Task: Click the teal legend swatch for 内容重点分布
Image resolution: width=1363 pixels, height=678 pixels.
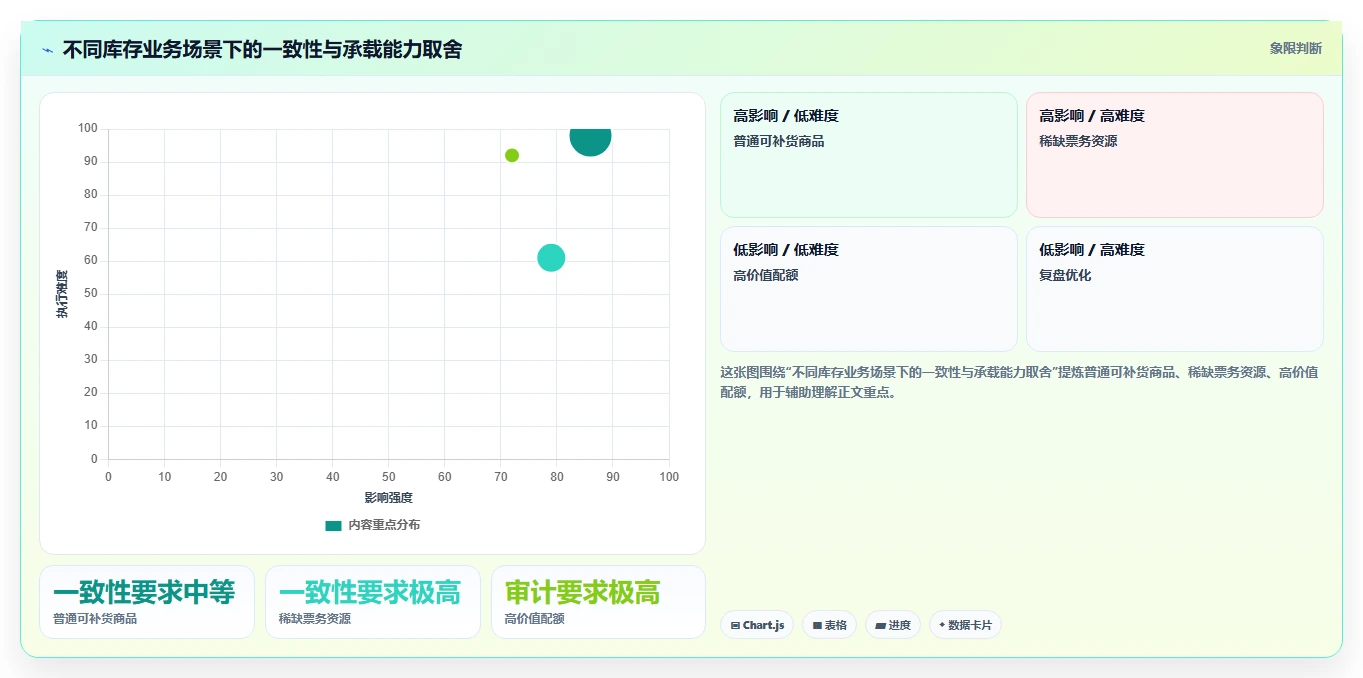Action: pyautogui.click(x=333, y=525)
